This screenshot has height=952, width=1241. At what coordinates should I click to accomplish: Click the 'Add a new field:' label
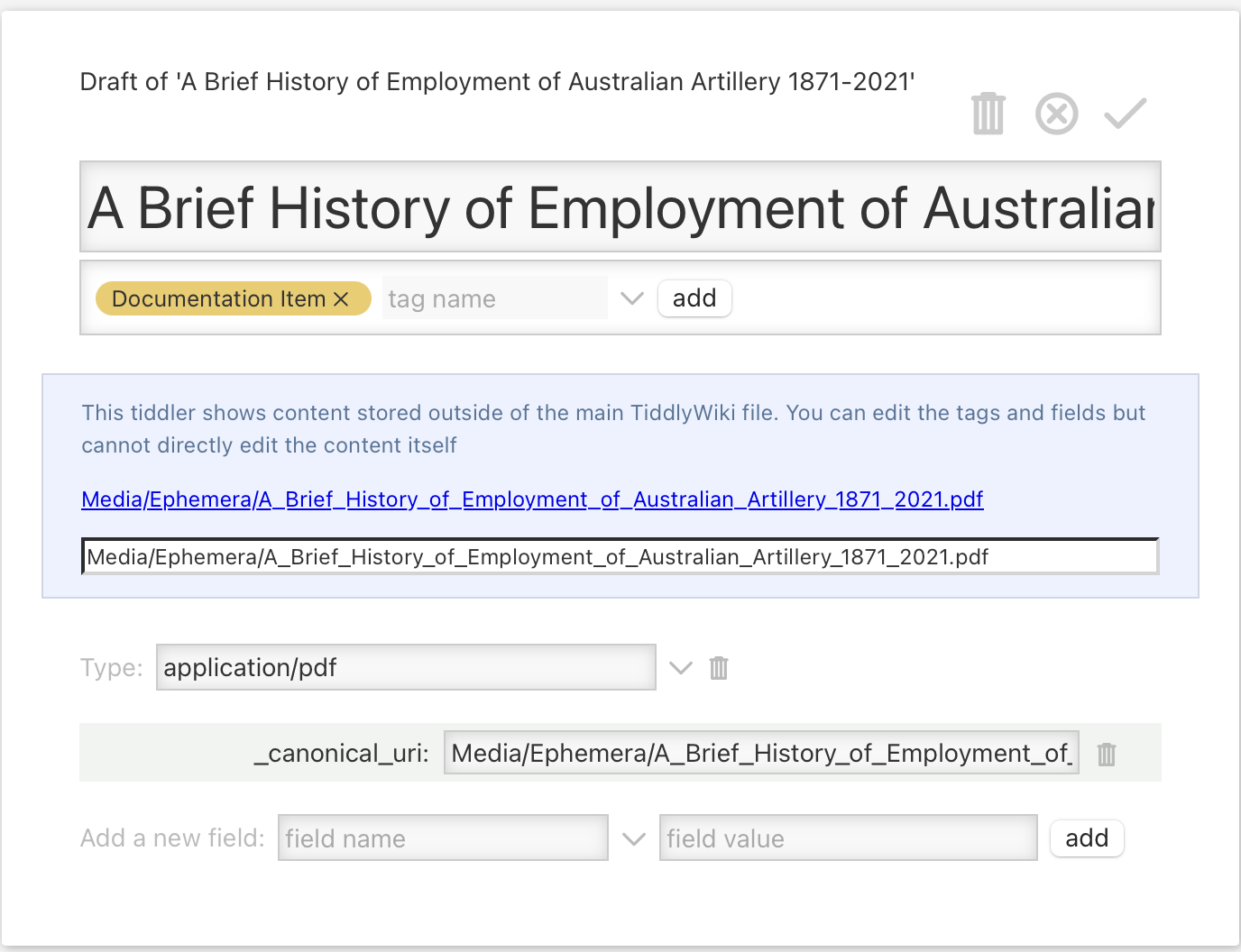[172, 838]
